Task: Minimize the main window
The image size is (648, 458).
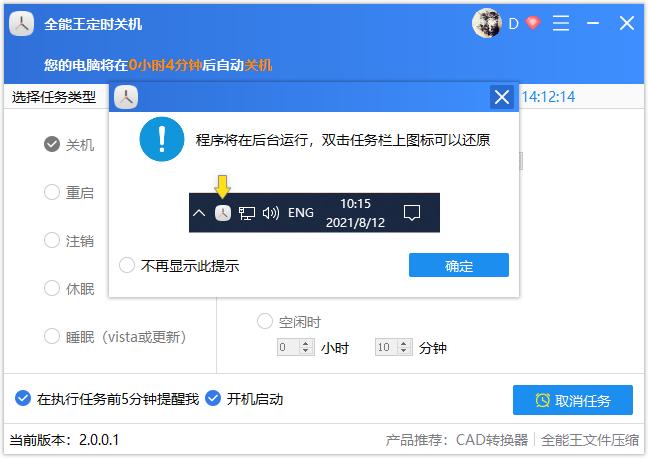Action: pos(593,23)
